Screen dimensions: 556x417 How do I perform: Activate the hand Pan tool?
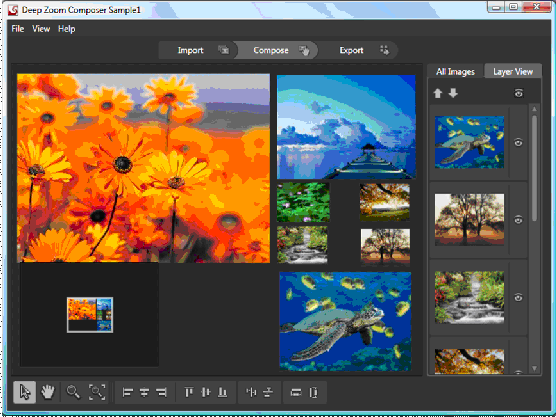point(48,392)
